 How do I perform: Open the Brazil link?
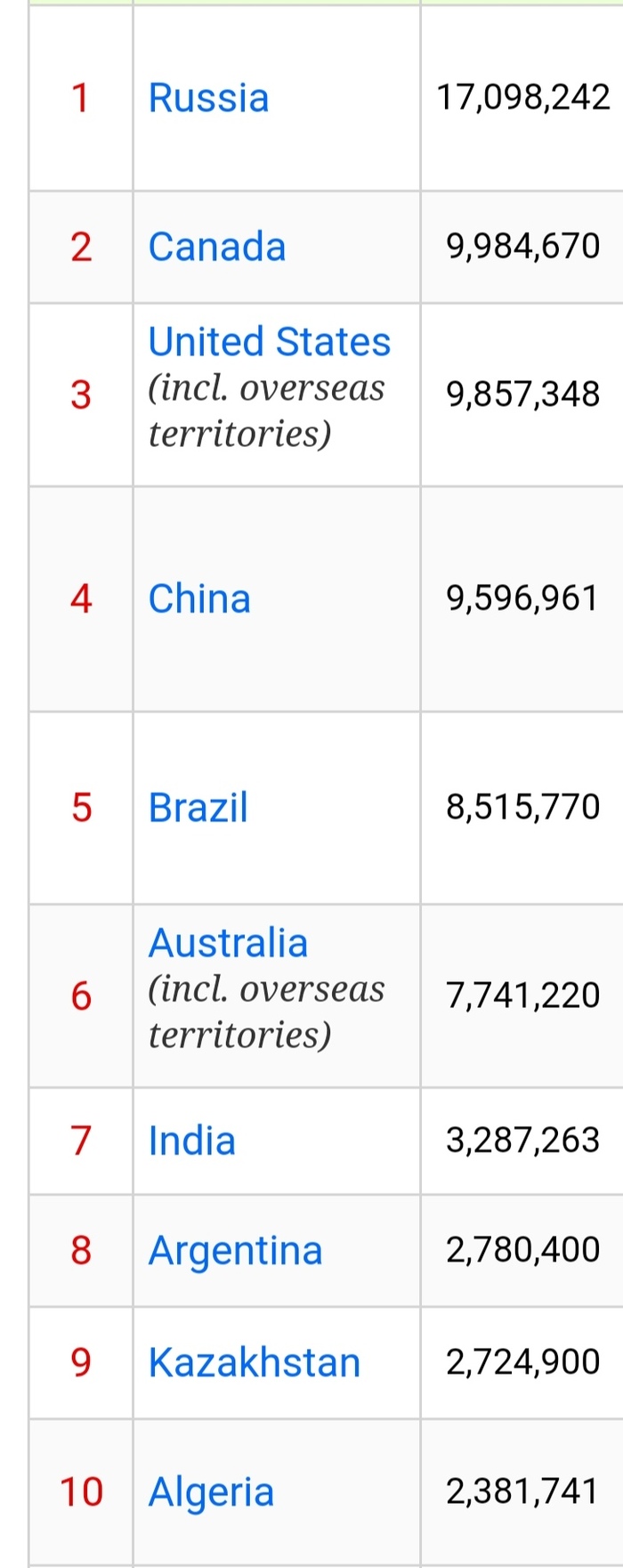click(x=198, y=808)
